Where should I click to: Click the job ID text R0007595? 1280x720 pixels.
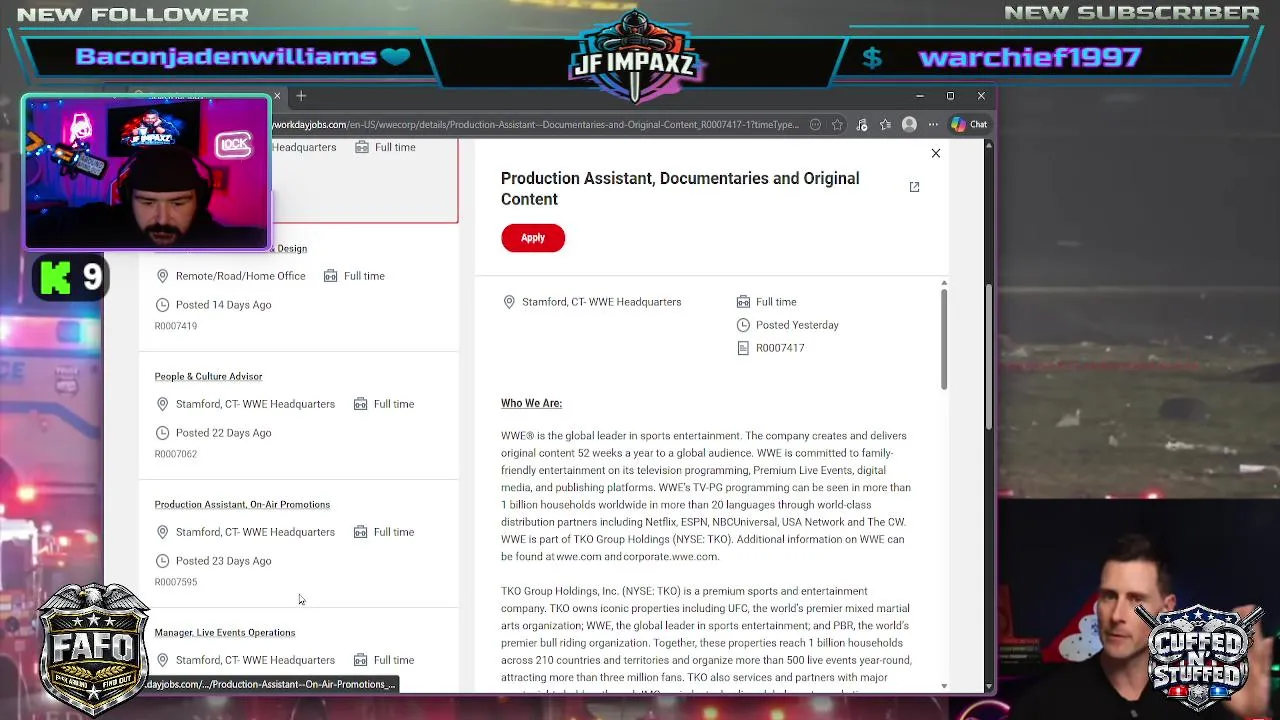click(176, 582)
